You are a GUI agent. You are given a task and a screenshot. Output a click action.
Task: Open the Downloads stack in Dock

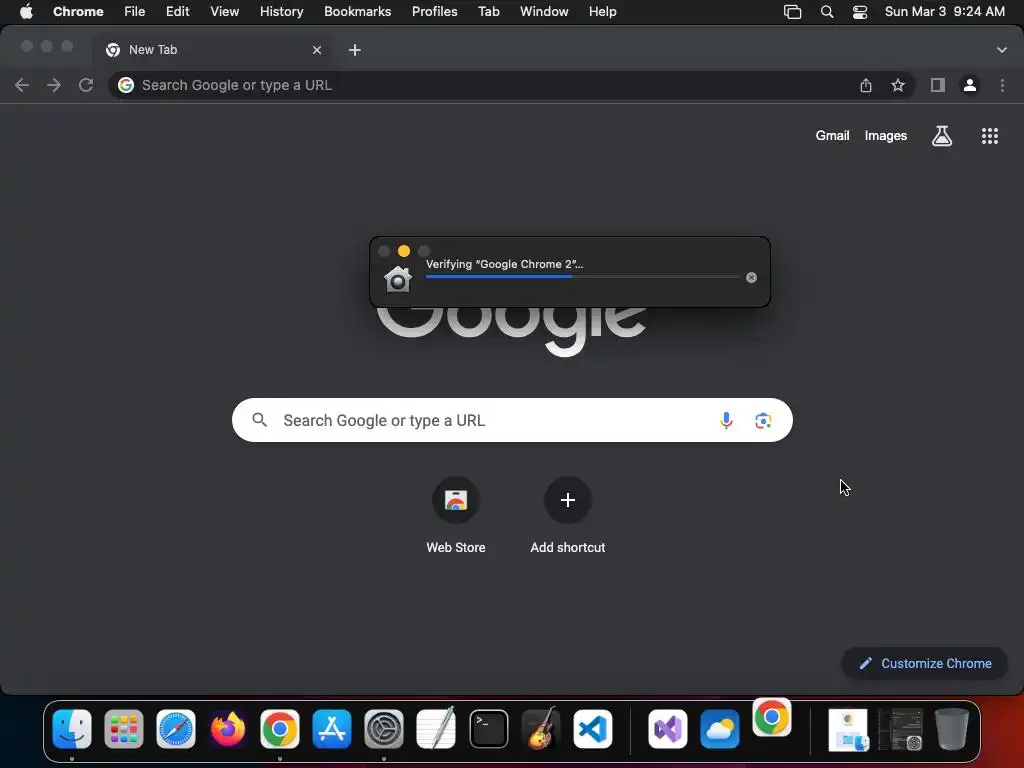coord(848,729)
